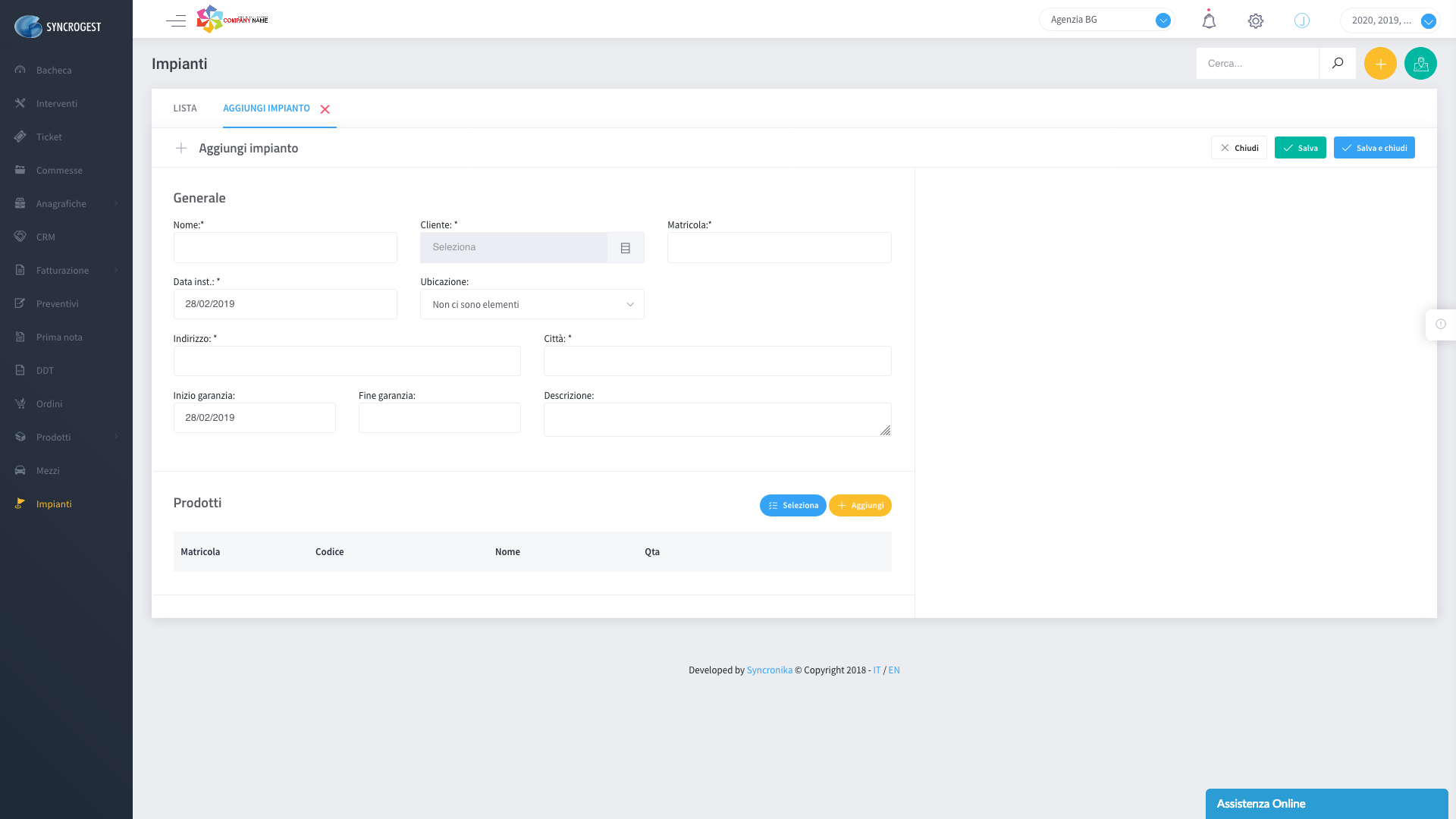Click the Anagrafiche sidebar icon

coord(20,203)
